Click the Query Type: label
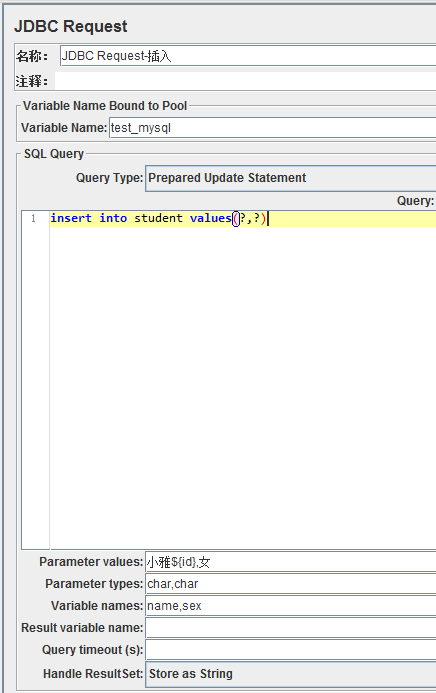The image size is (436, 693). coord(110,178)
